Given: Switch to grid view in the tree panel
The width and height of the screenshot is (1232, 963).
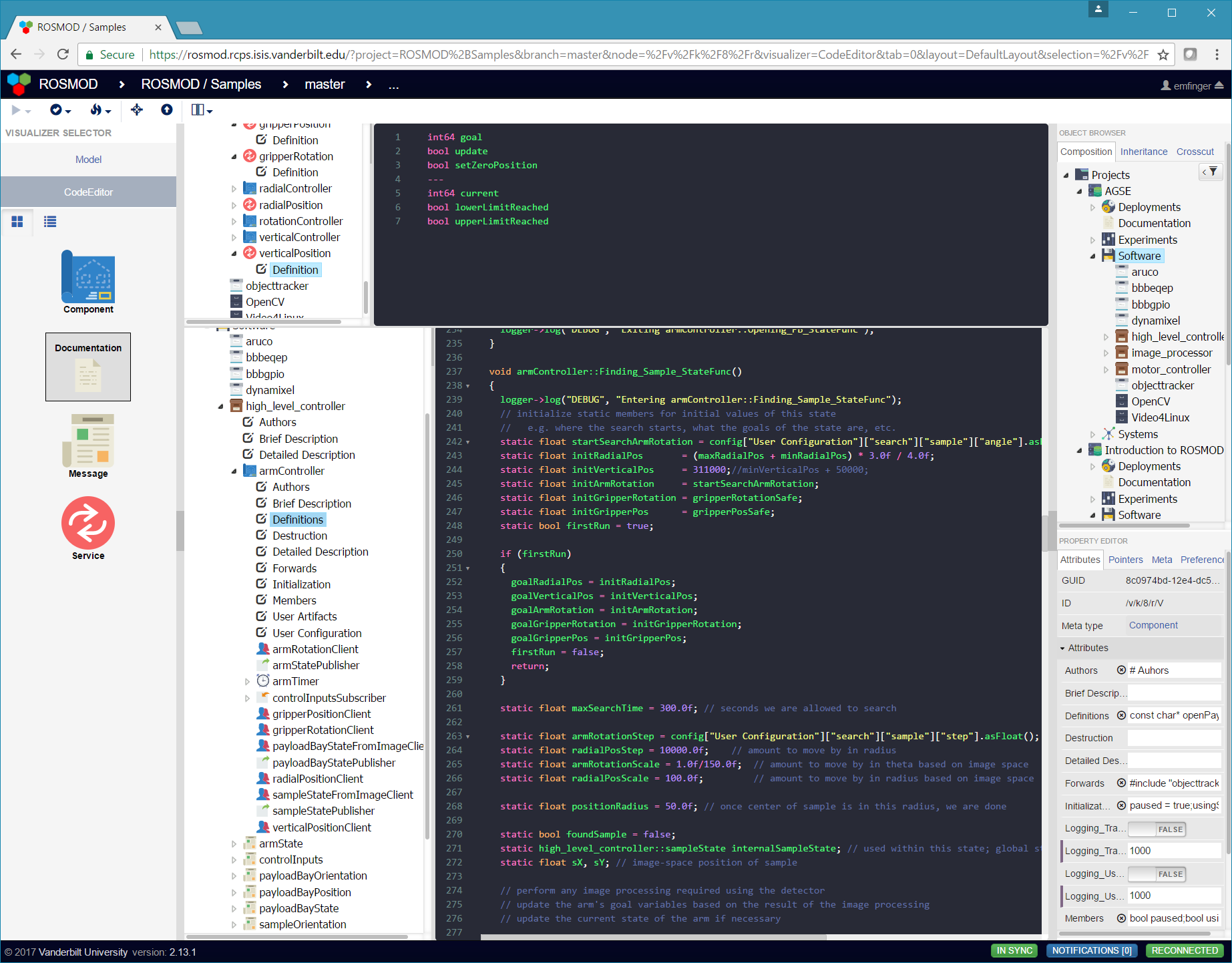Looking at the screenshot, I should click(x=17, y=222).
